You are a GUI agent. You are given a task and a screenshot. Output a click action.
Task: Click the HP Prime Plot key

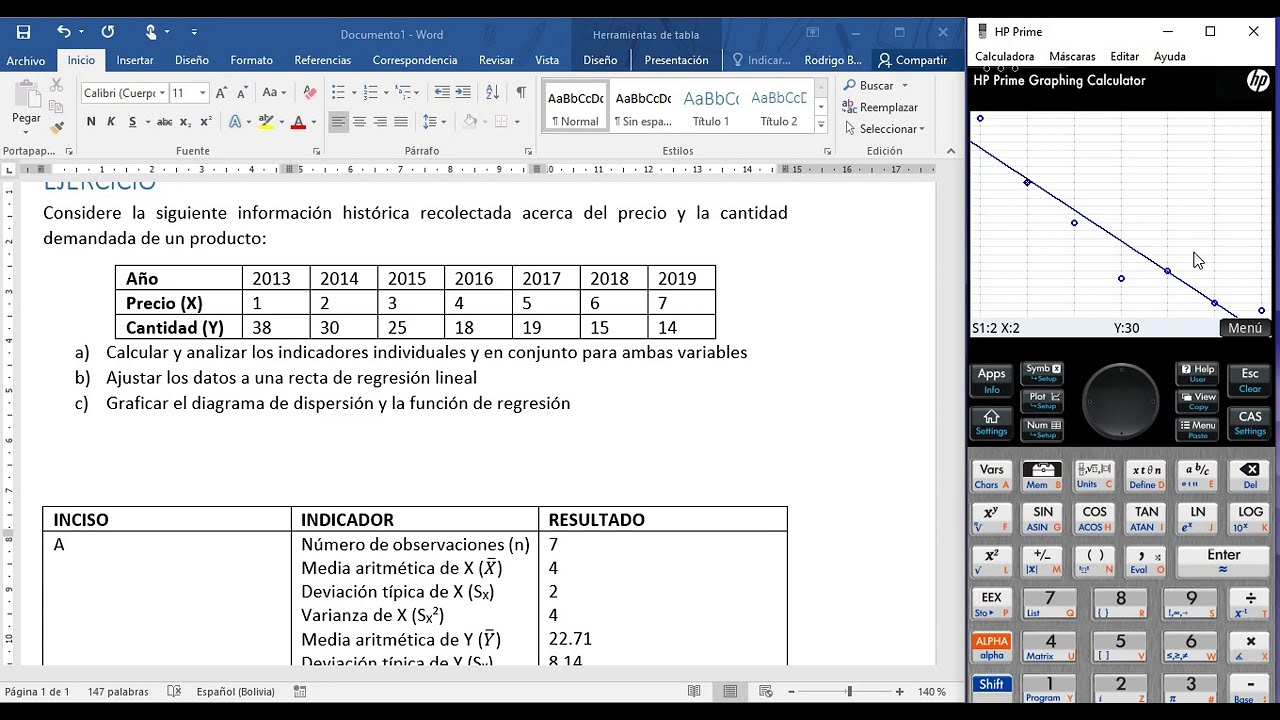(1043, 400)
